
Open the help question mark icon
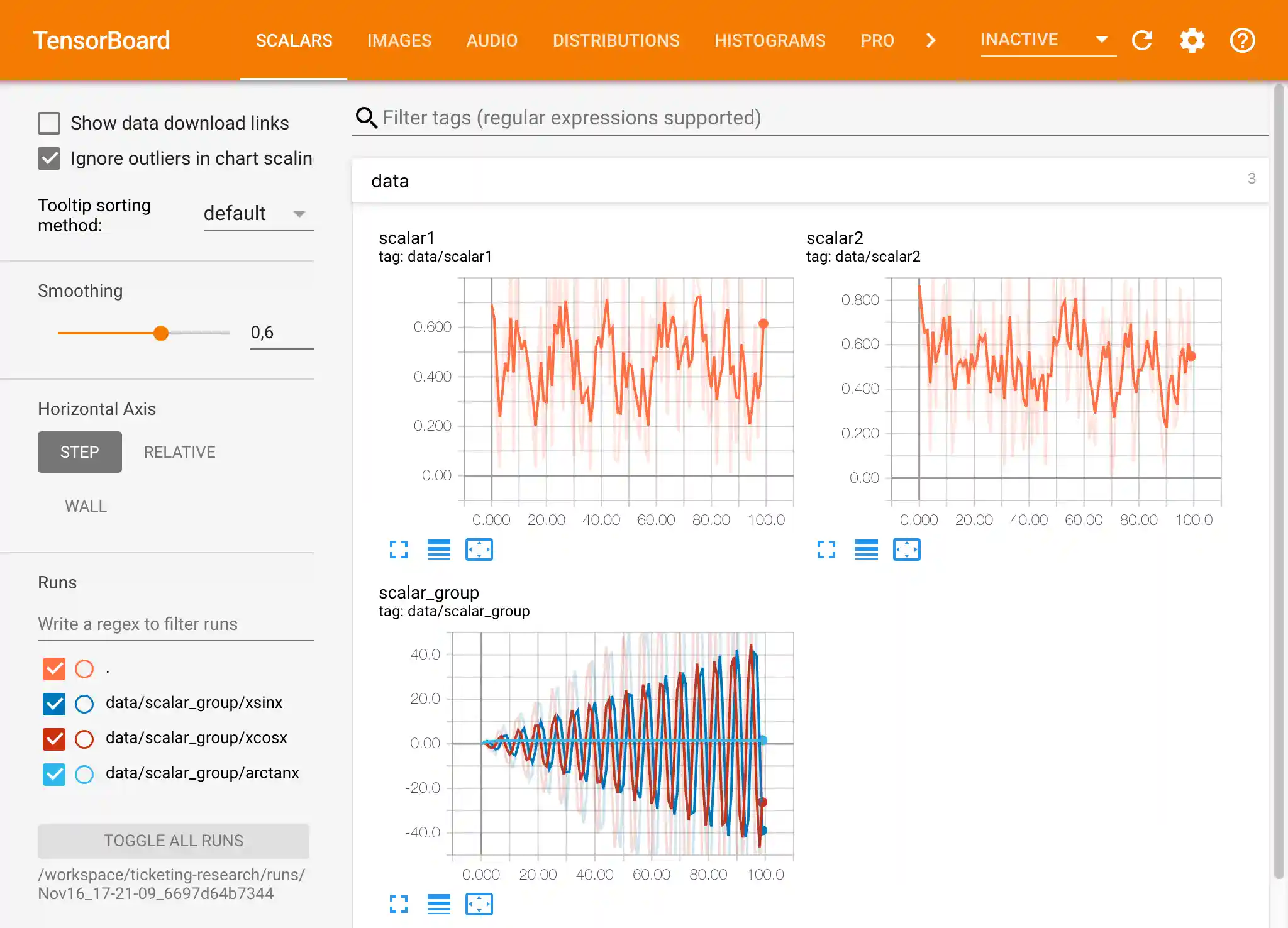[x=1242, y=40]
